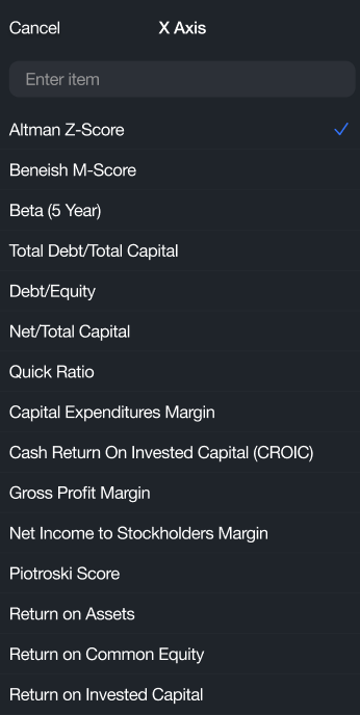Click the X Axis header title
This screenshot has width=360, height=716.
click(x=182, y=28)
